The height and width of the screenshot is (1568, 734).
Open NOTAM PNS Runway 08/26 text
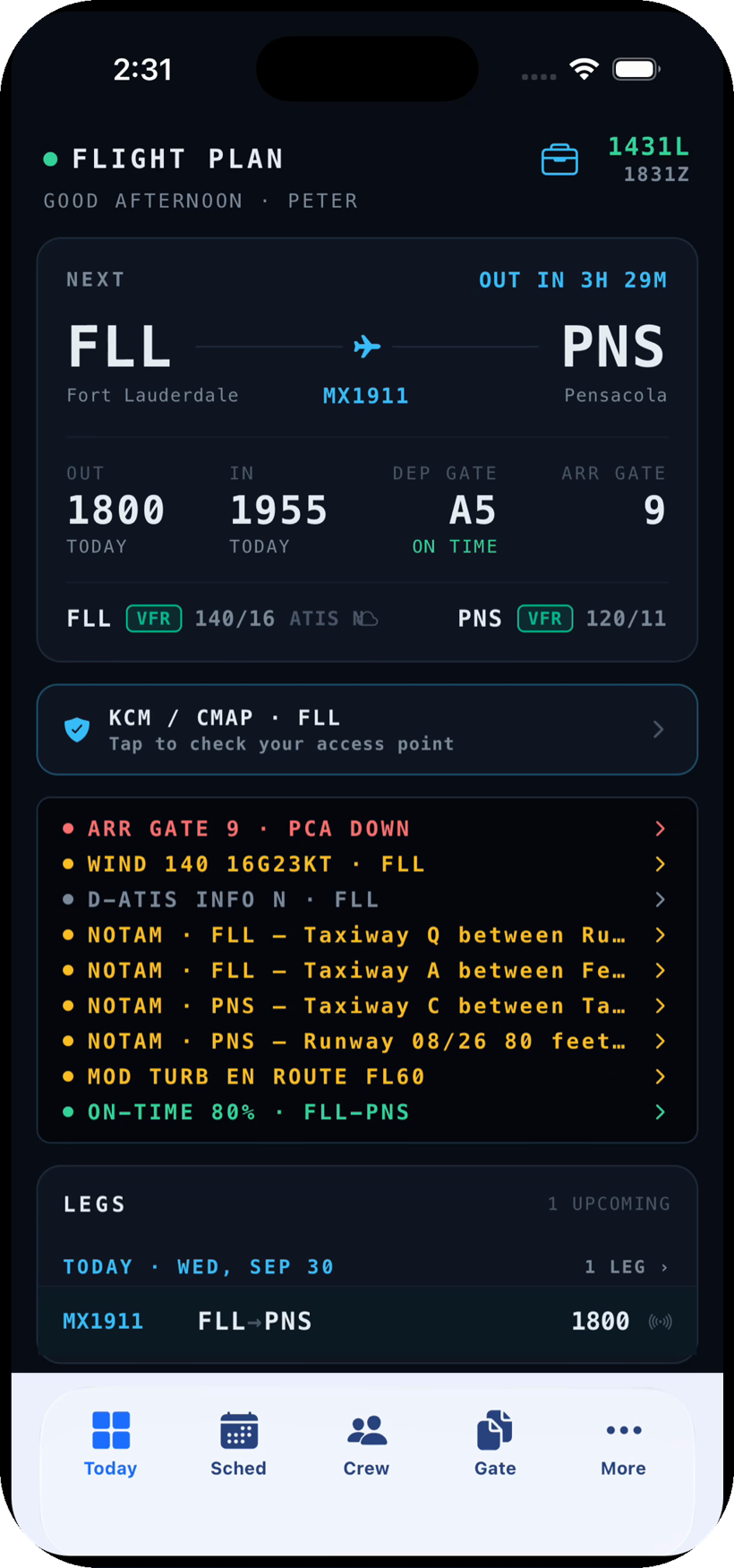pos(356,1041)
